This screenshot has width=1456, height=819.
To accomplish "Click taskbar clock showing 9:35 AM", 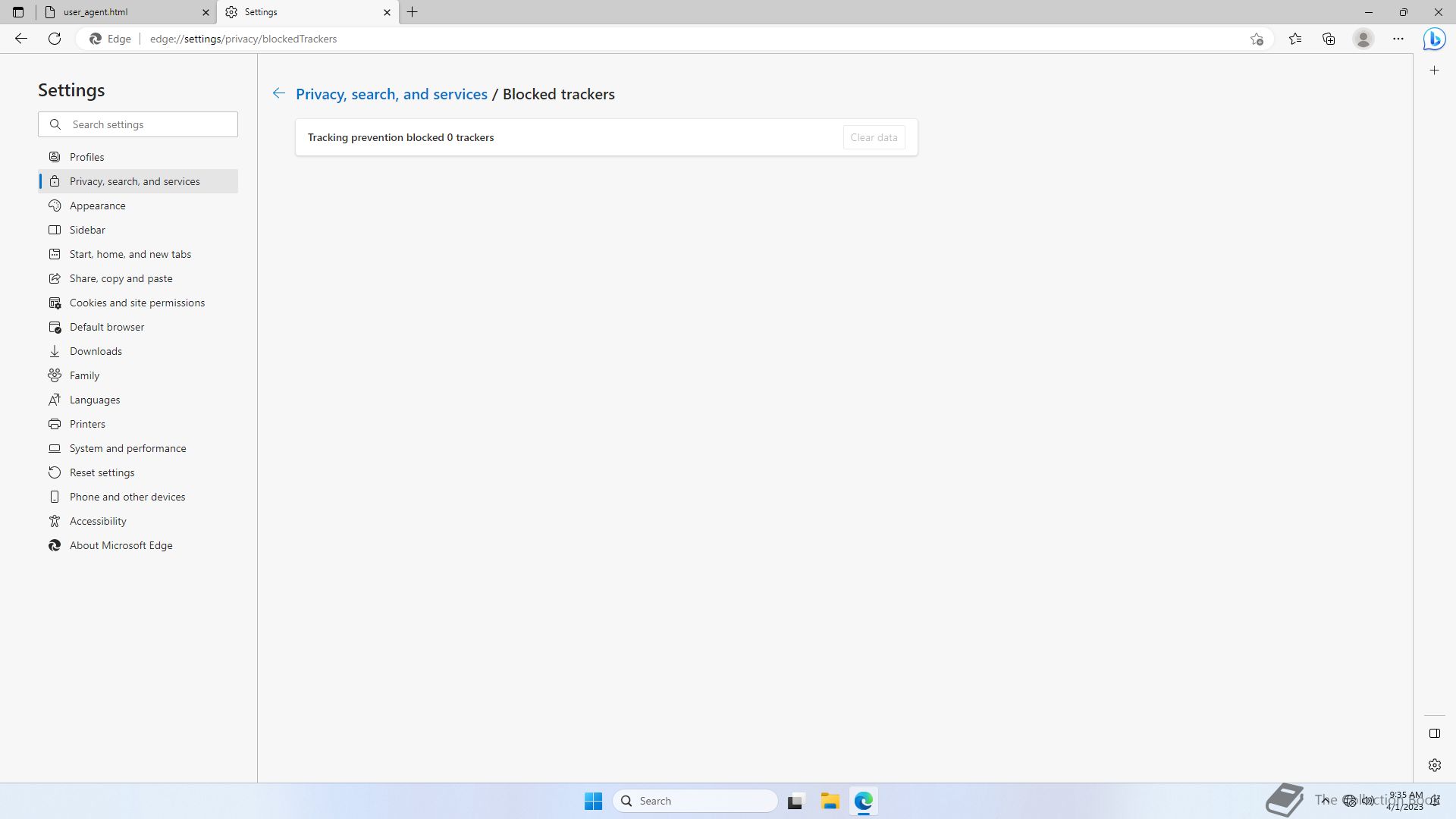I will (x=1405, y=801).
